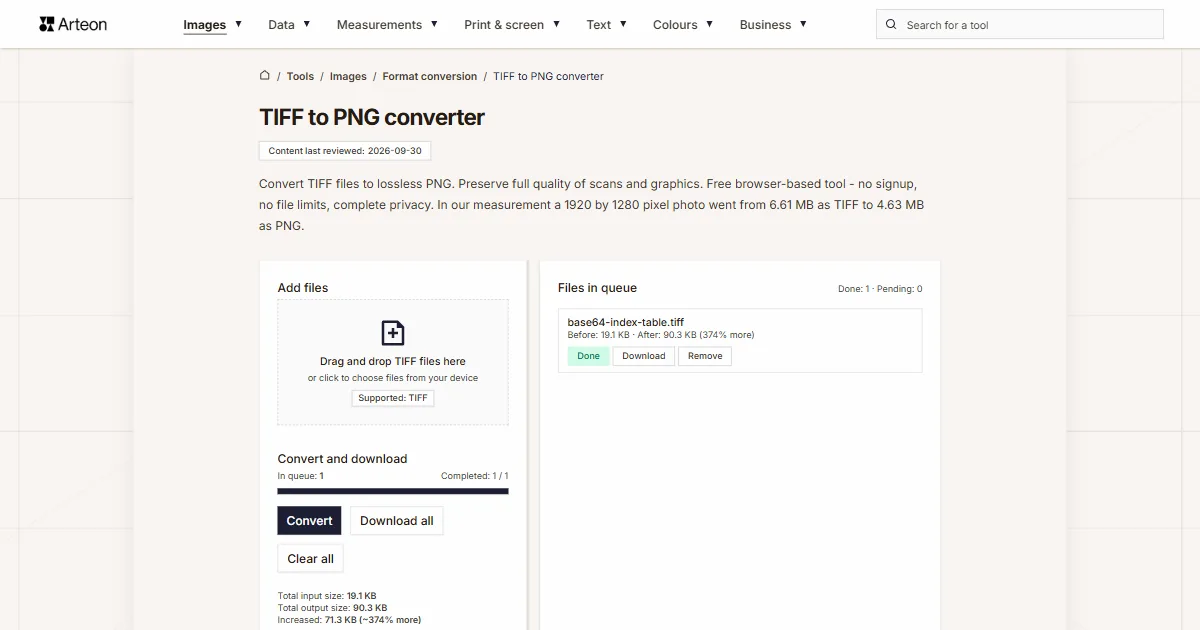Open the Print & screen menu
Screen dimensions: 1200x630
pos(504,25)
